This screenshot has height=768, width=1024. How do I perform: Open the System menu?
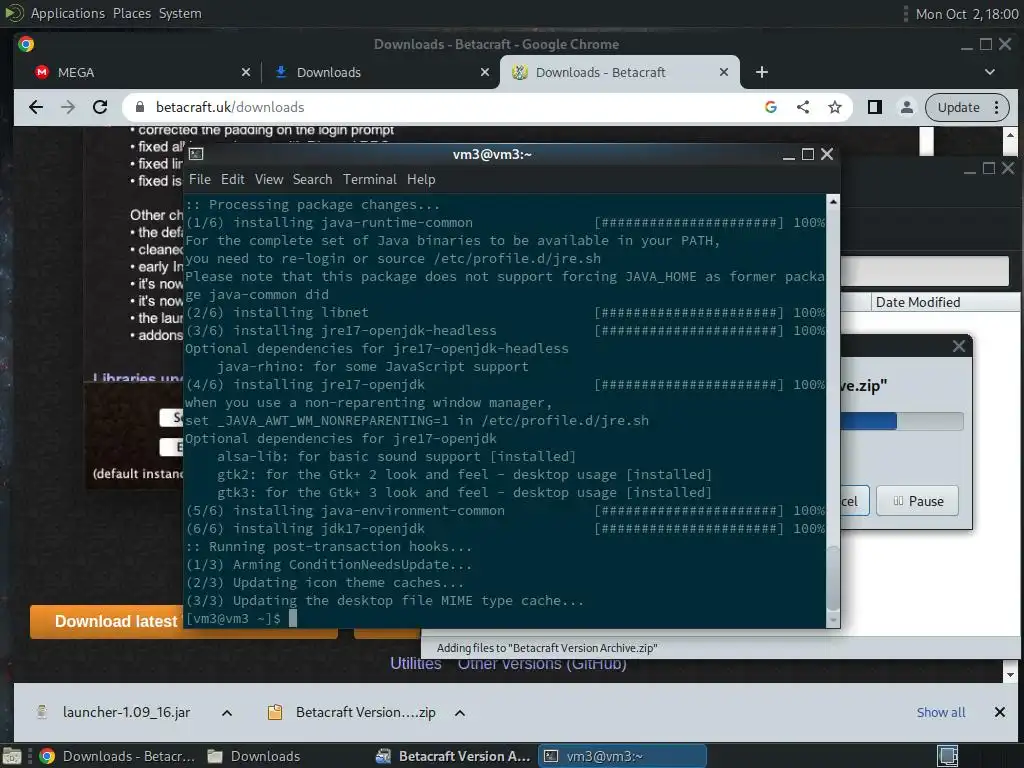point(180,13)
